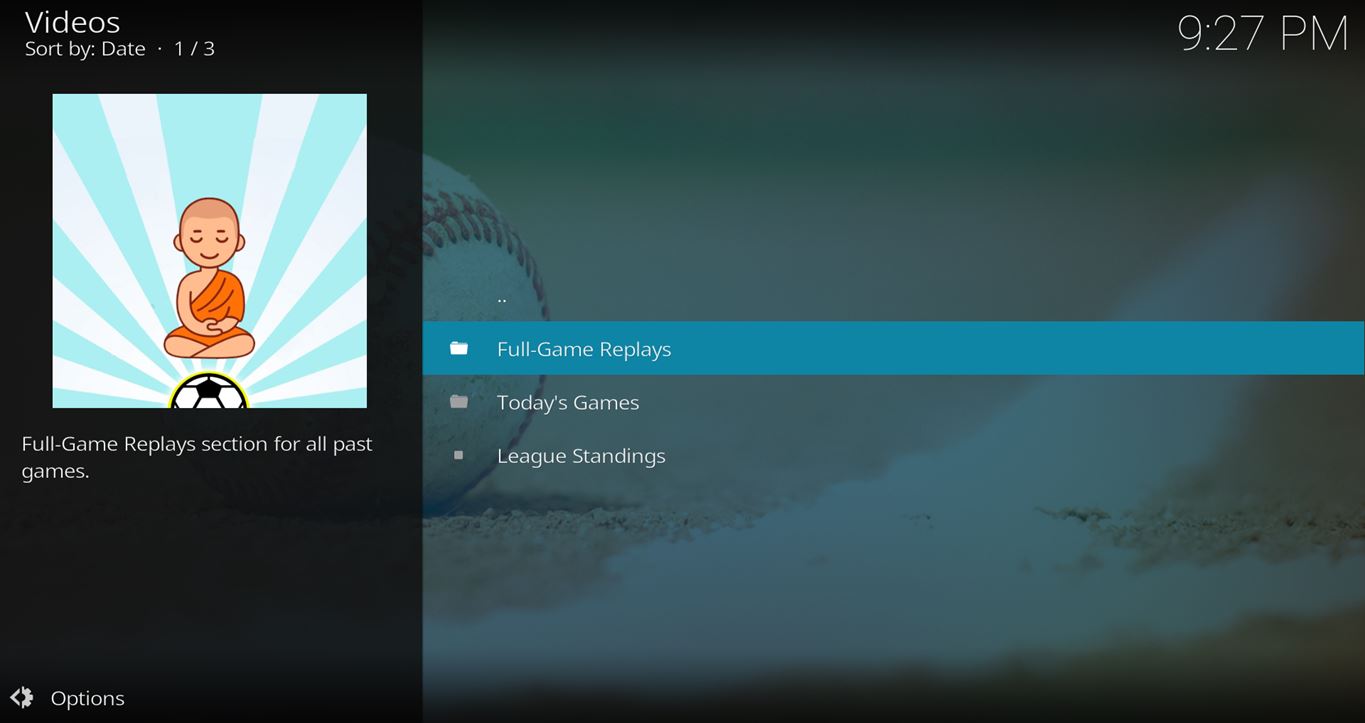Click the 'Sort by: Date' label
This screenshot has height=723, width=1365.
pyautogui.click(x=85, y=49)
